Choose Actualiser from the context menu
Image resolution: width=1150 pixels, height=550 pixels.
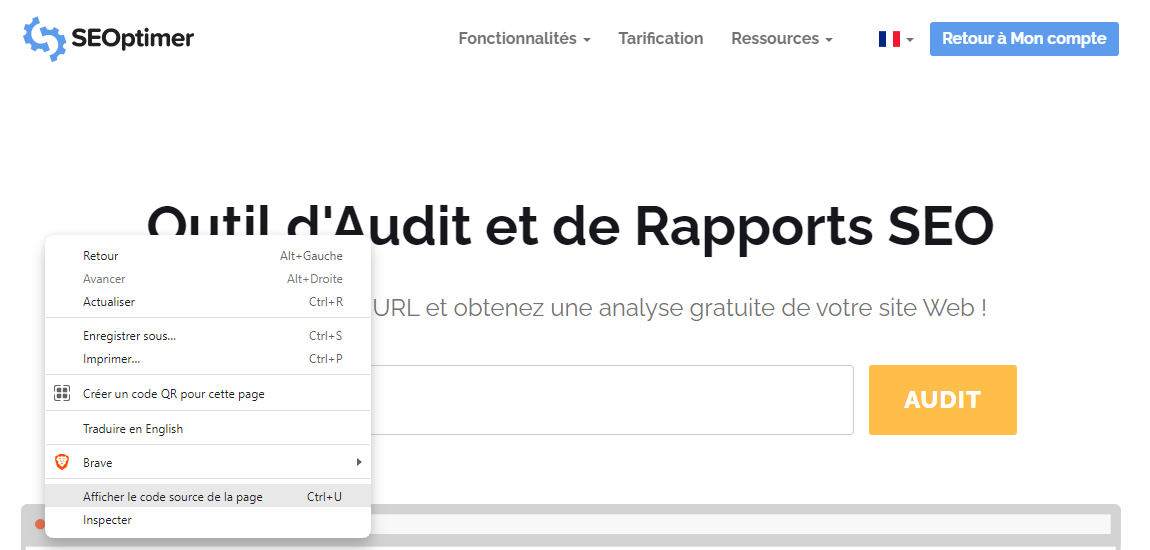click(109, 302)
